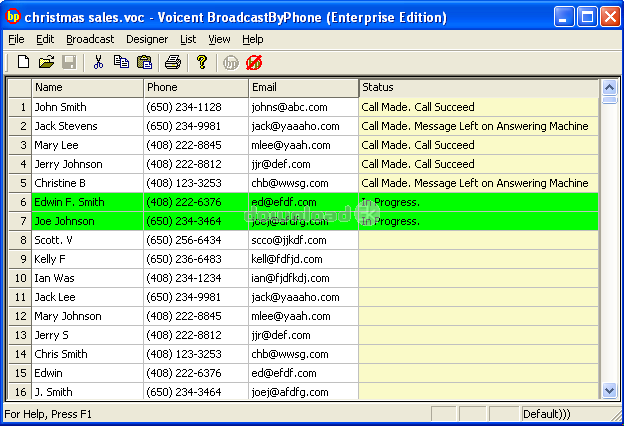
Task: Click email cell chb@wwsg.com in Christine B row
Action: tap(303, 183)
